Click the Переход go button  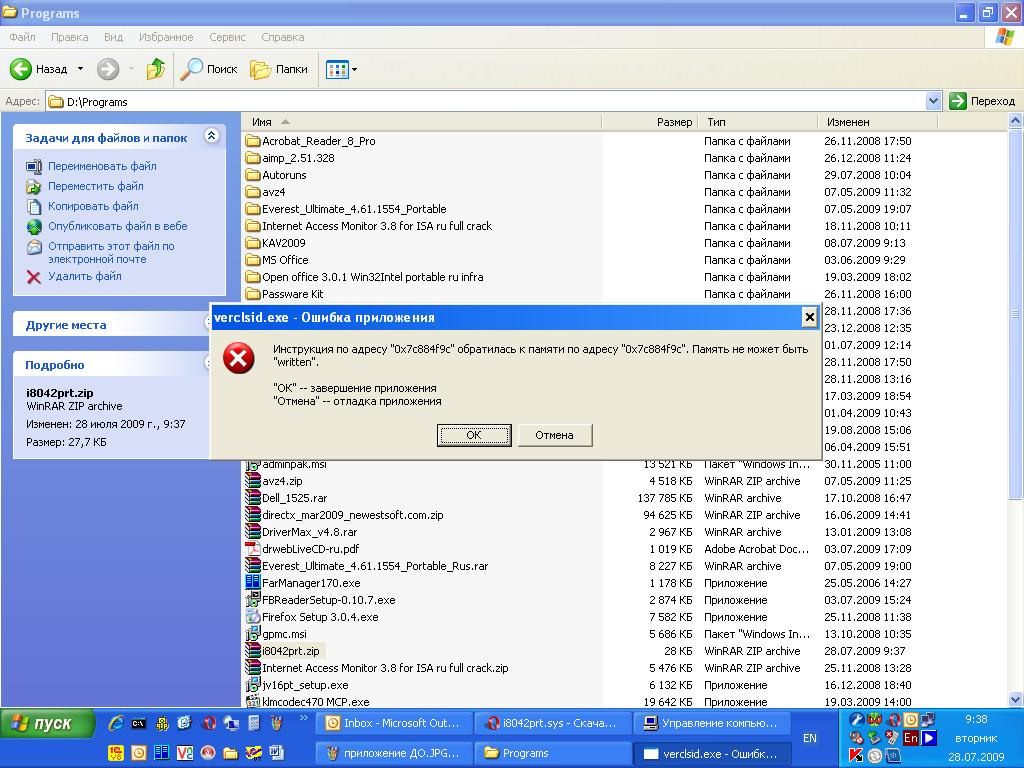(x=984, y=101)
